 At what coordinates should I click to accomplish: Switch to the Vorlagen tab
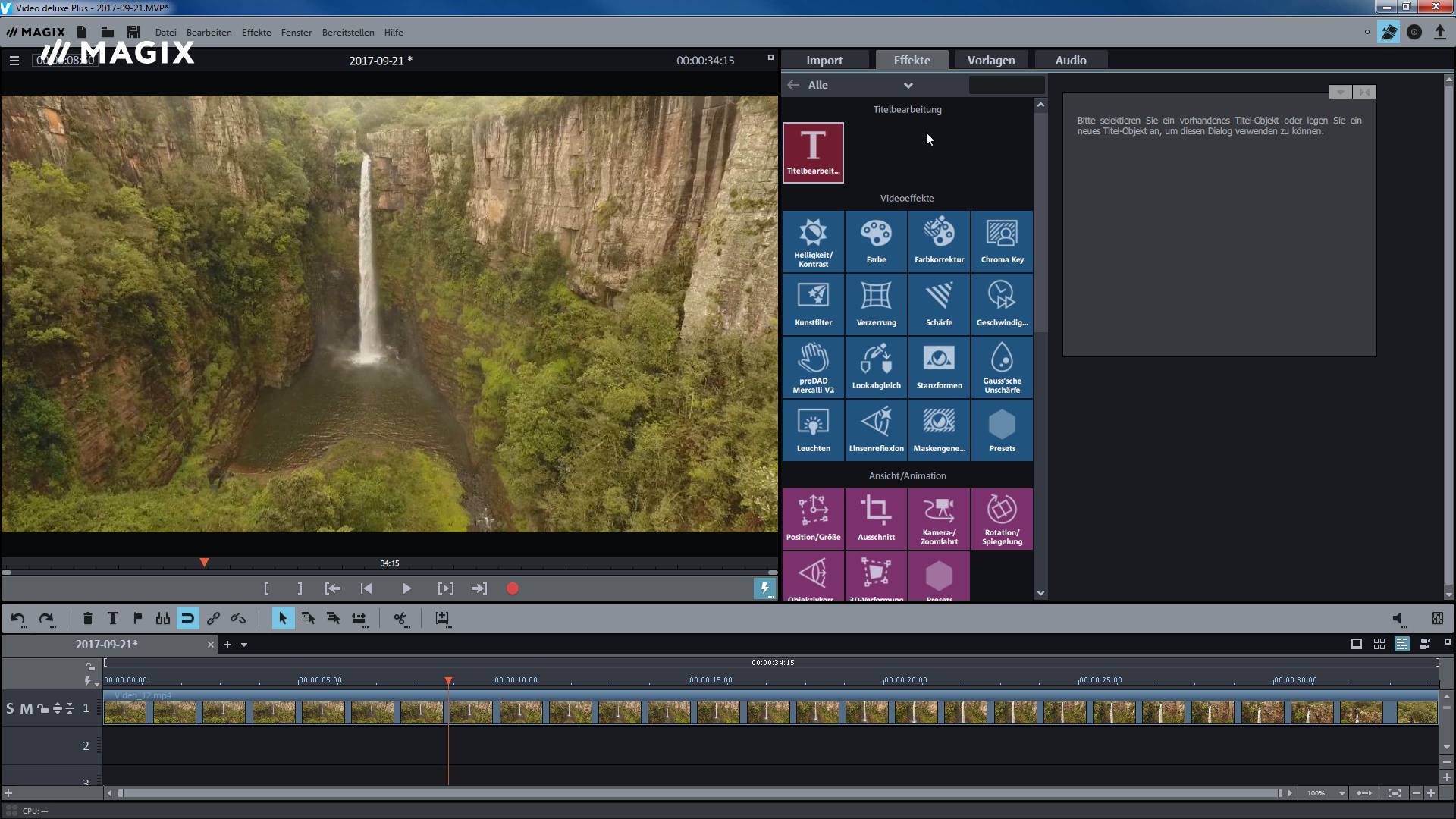991,60
